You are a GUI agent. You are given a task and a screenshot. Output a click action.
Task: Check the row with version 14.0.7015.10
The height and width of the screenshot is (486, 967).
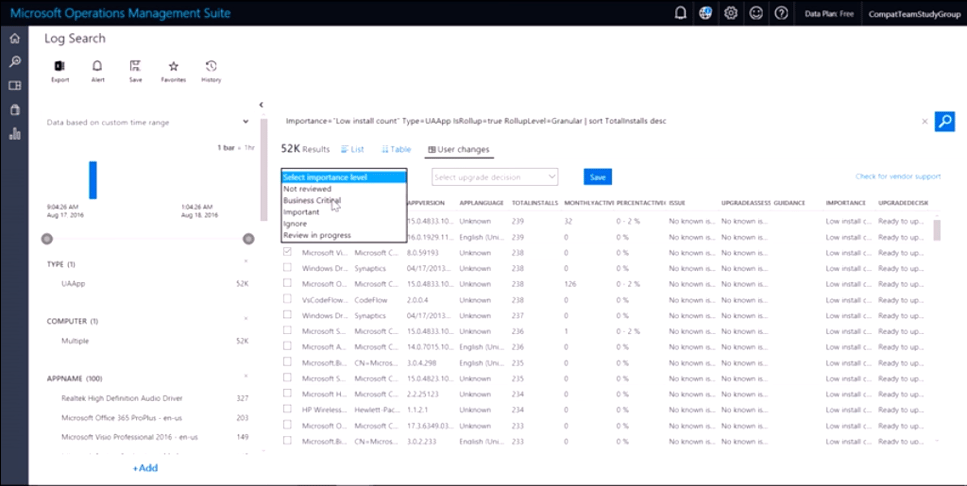[287, 346]
